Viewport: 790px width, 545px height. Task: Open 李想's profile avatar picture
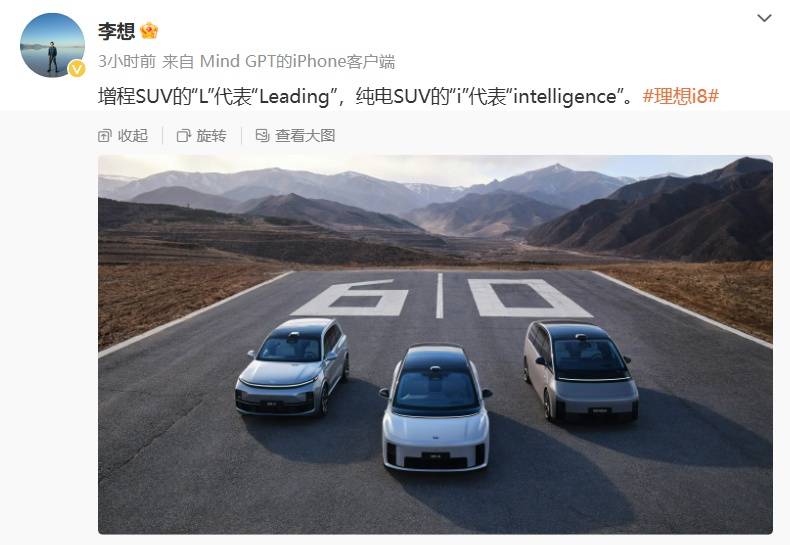[x=52, y=45]
